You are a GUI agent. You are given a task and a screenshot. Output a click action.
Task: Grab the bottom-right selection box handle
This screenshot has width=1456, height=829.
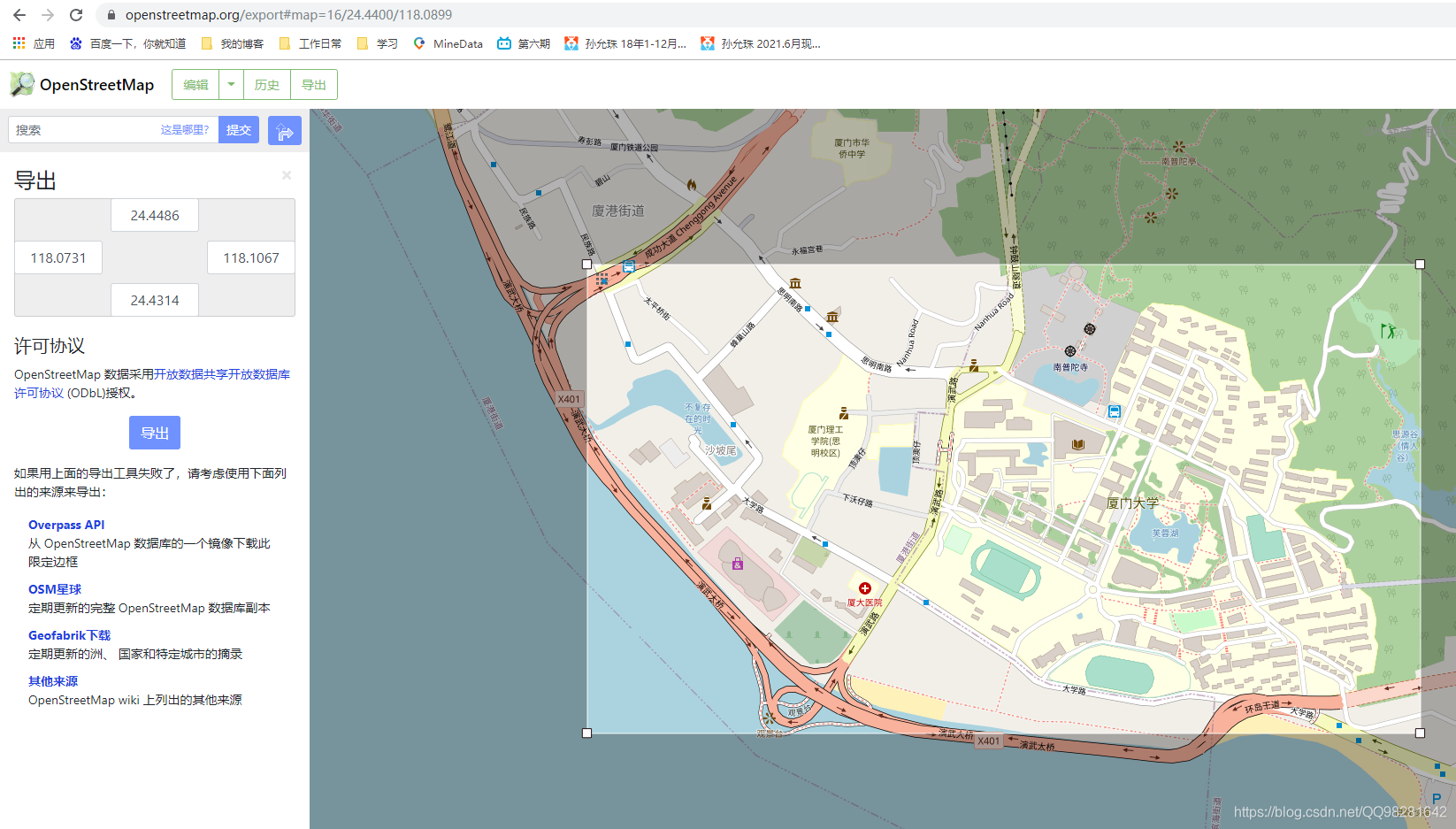1420,733
